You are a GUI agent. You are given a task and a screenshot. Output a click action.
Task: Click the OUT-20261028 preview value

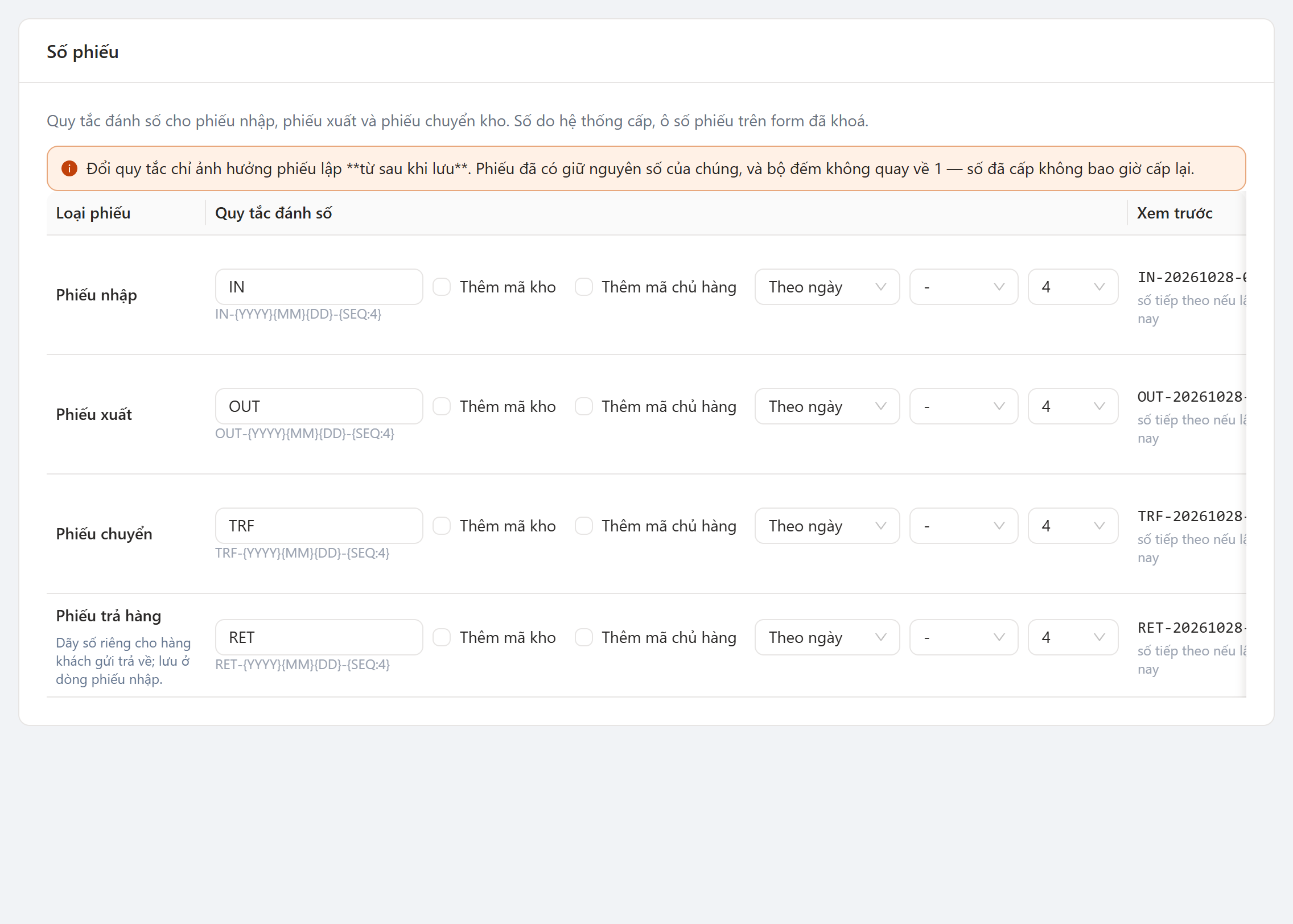(x=1192, y=397)
